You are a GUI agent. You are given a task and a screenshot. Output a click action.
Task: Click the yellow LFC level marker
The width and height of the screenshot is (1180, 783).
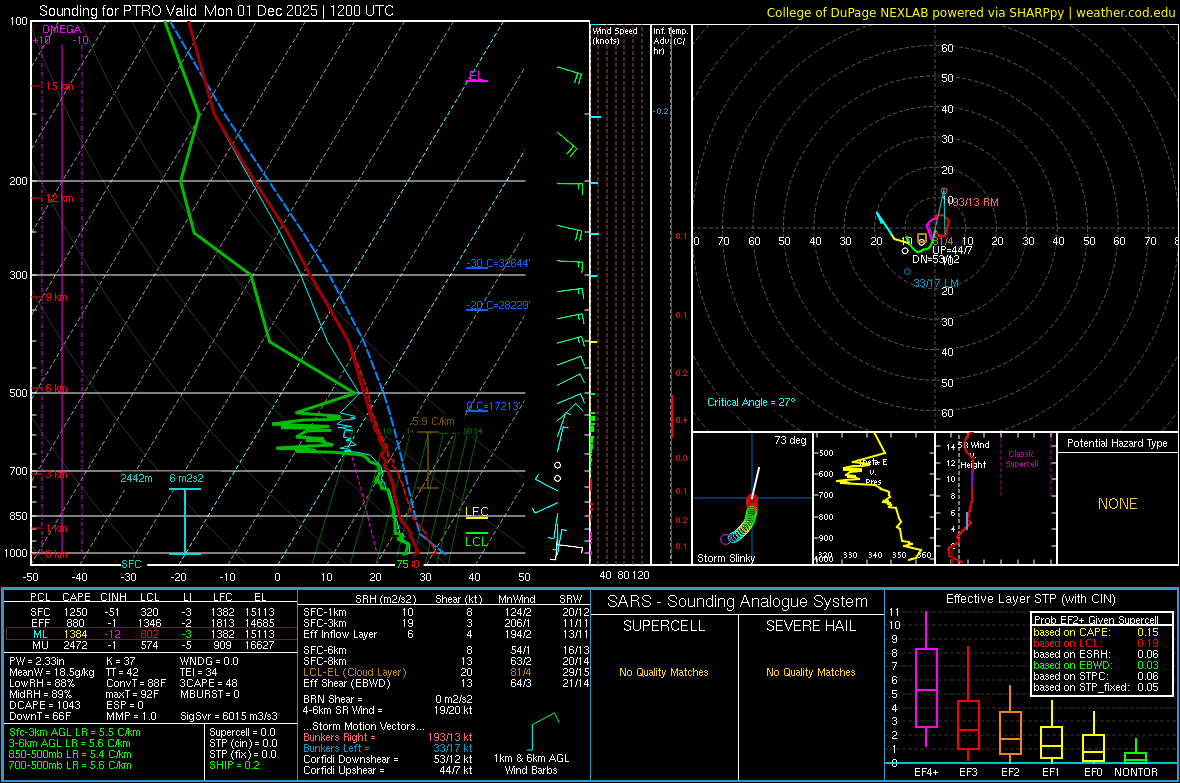(x=476, y=513)
